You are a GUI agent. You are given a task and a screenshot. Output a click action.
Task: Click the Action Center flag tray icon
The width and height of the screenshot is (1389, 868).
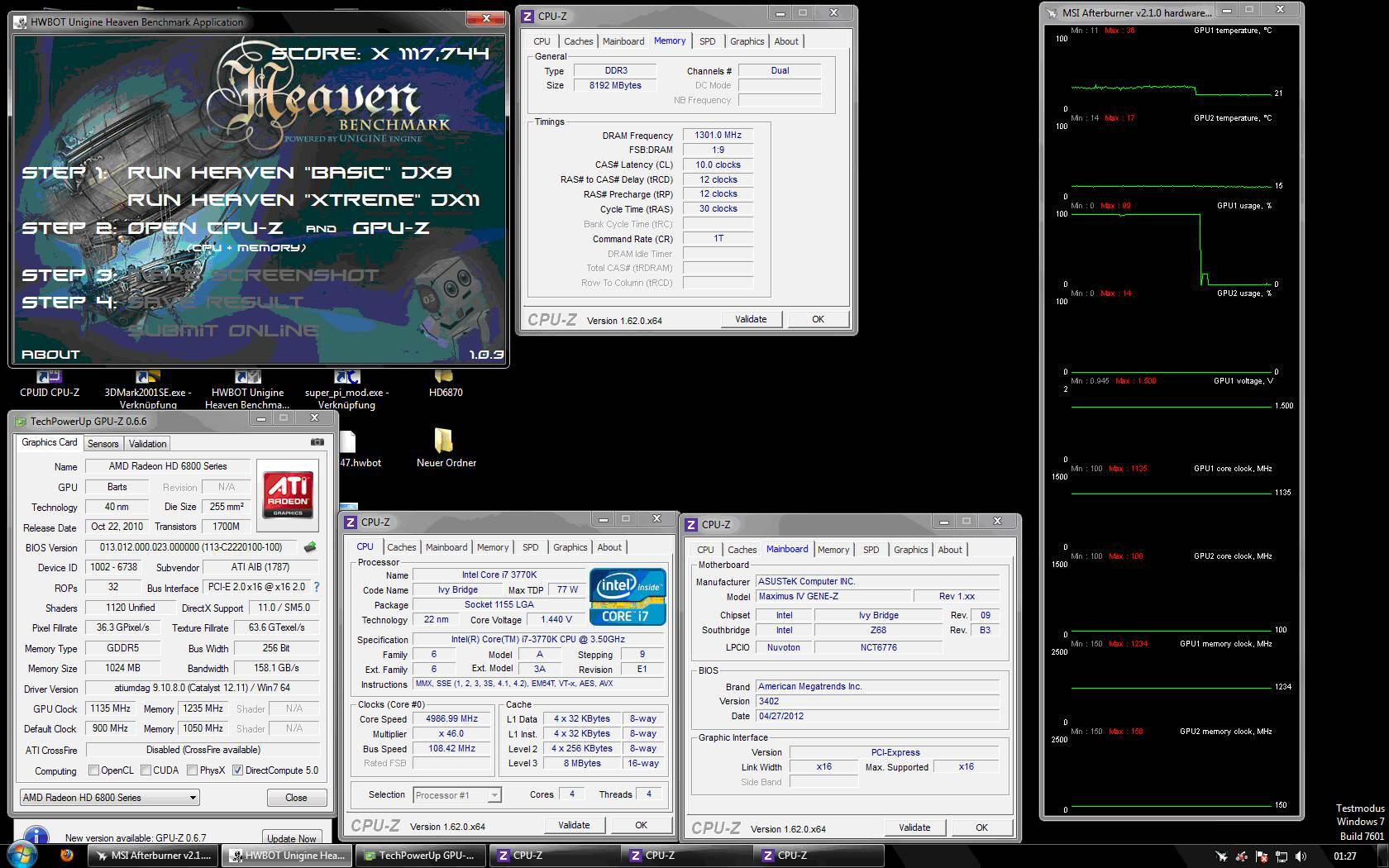click(1262, 856)
